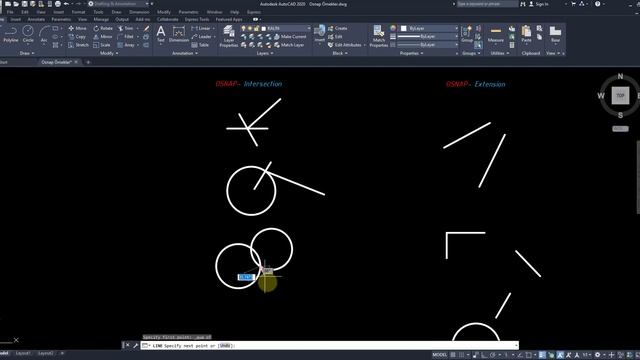Click the Save icon in quick access toolbar
Screen dimensions: 640x360
pyautogui.click(x=24, y=4)
